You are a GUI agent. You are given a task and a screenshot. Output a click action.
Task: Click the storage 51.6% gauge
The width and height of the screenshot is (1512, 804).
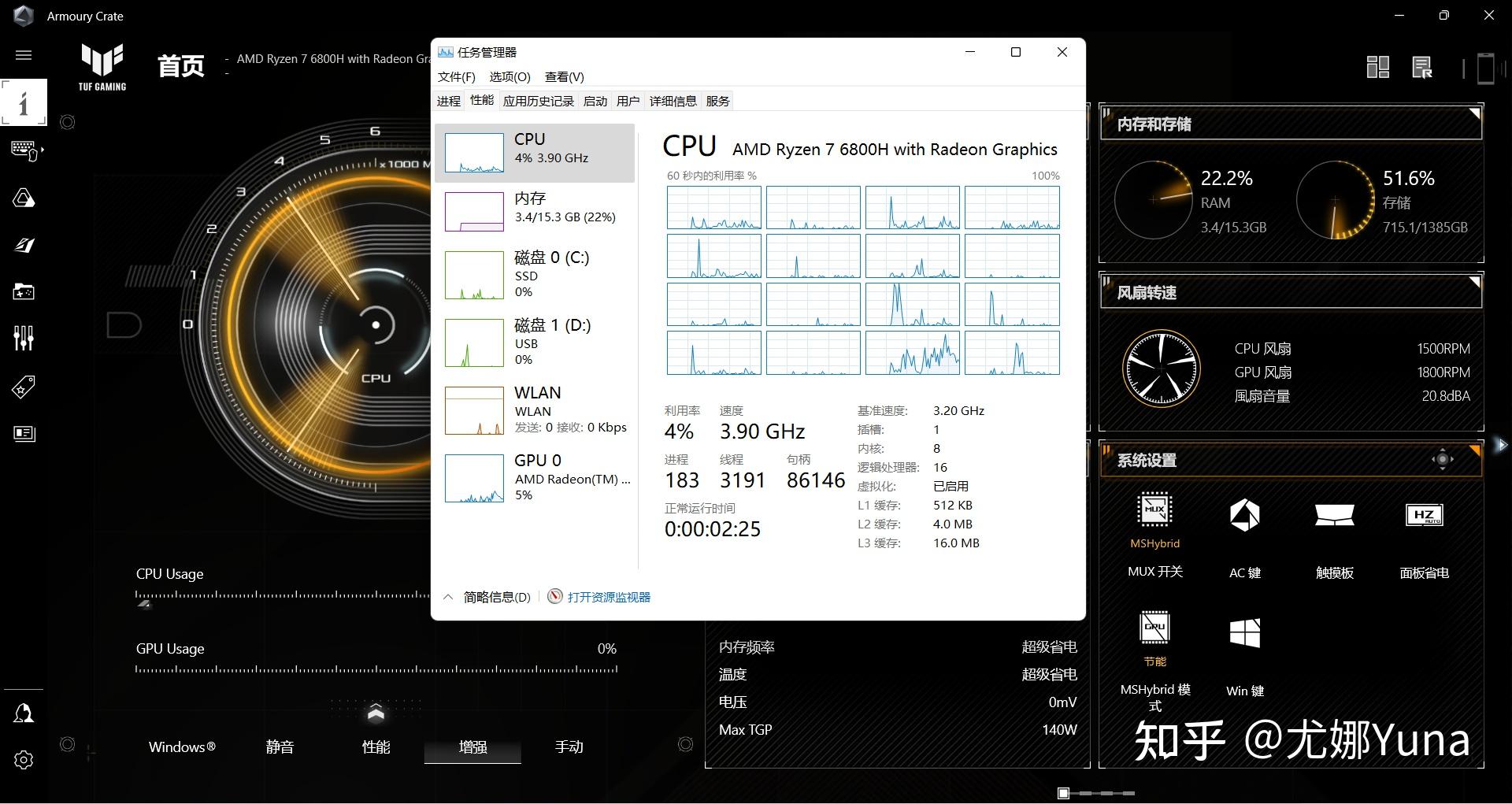coord(1336,199)
